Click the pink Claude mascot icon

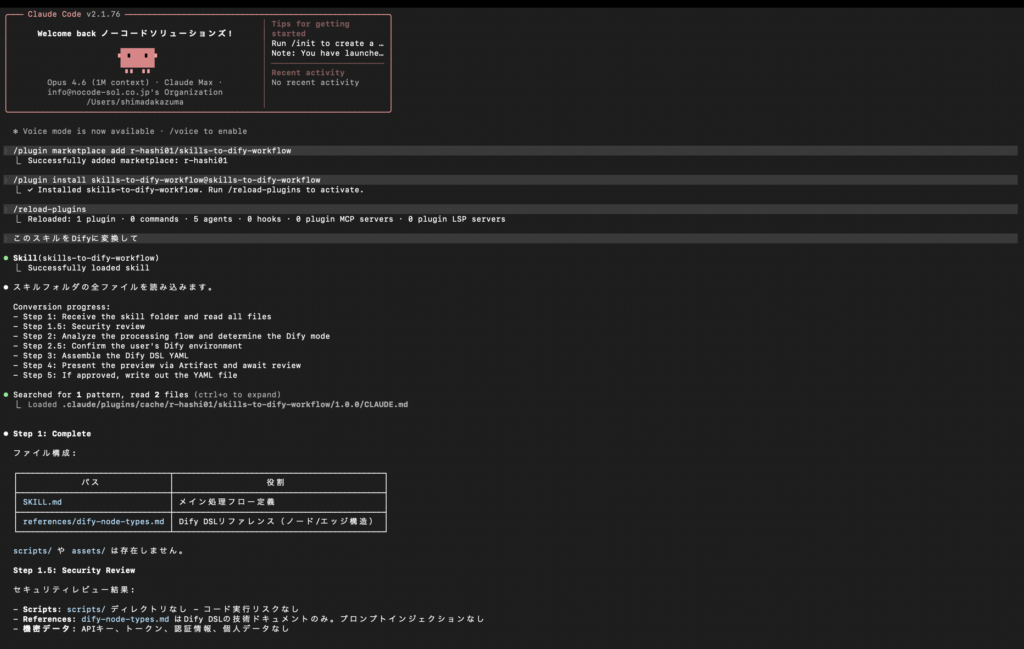click(x=138, y=59)
